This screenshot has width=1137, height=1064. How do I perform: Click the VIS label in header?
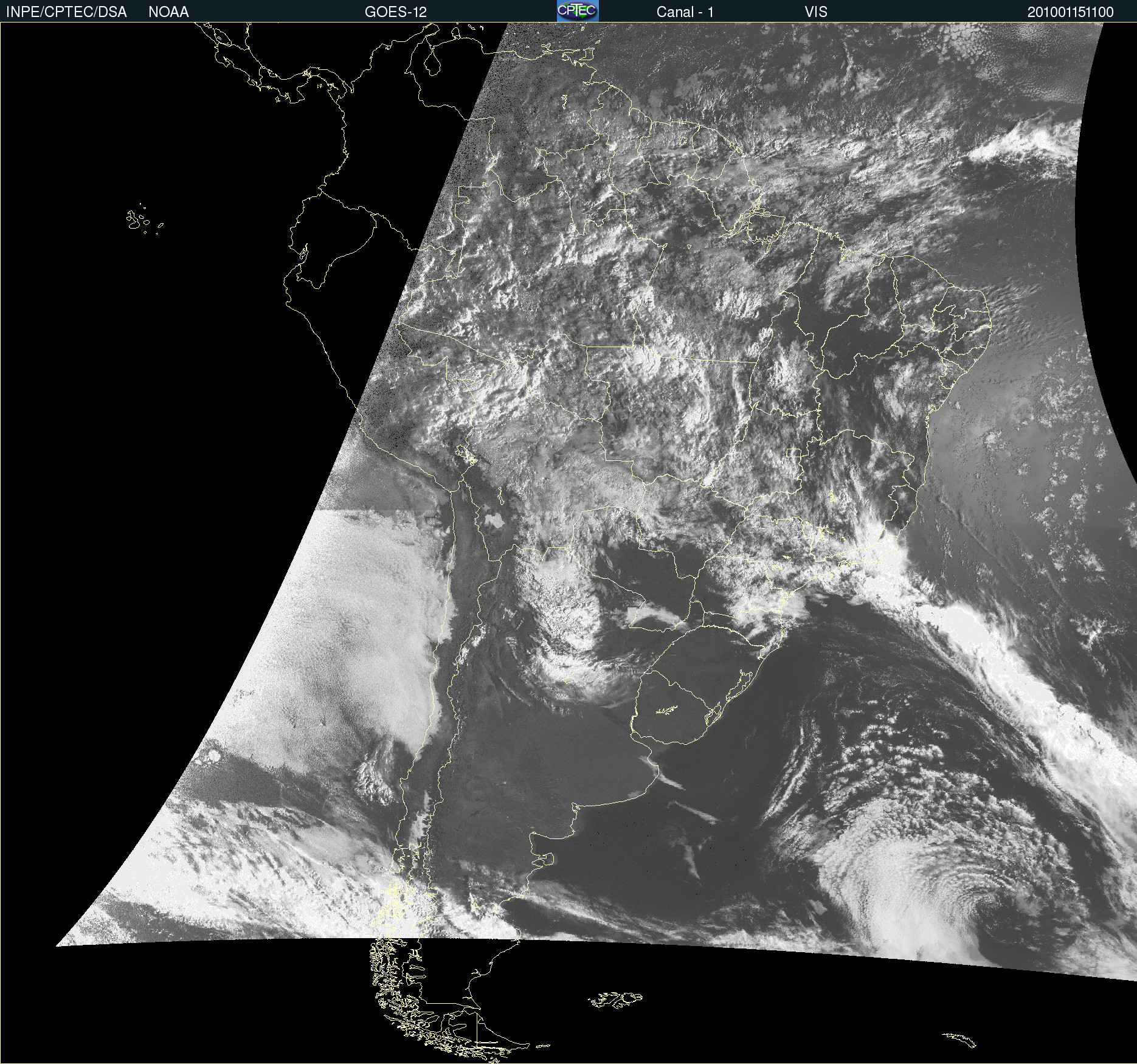[816, 12]
